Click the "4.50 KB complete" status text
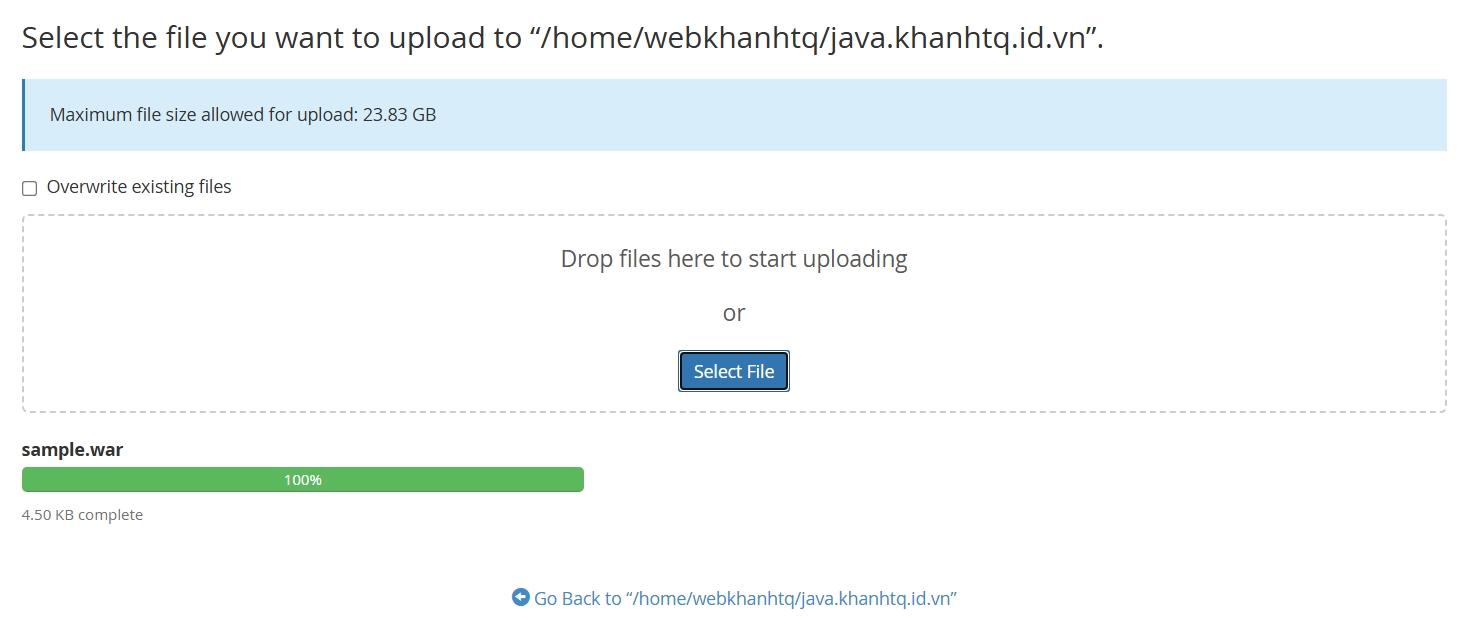 [x=82, y=515]
